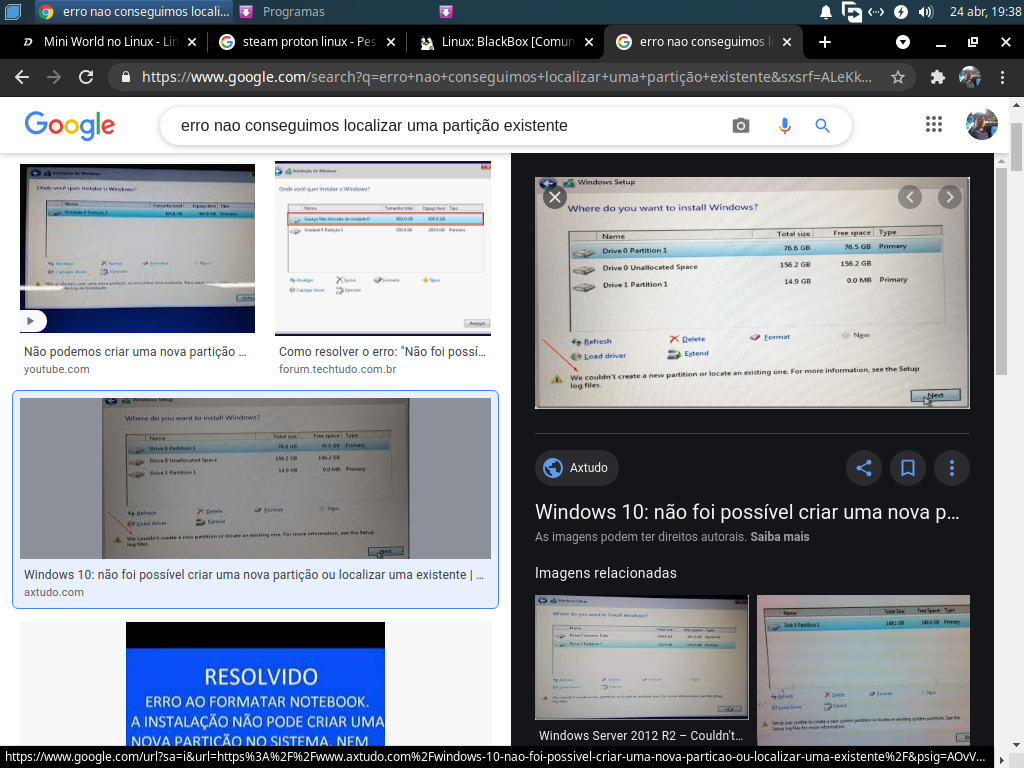Click the preview panel scrollbar thumb
The width and height of the screenshot is (1024, 768).
pos(1002,270)
